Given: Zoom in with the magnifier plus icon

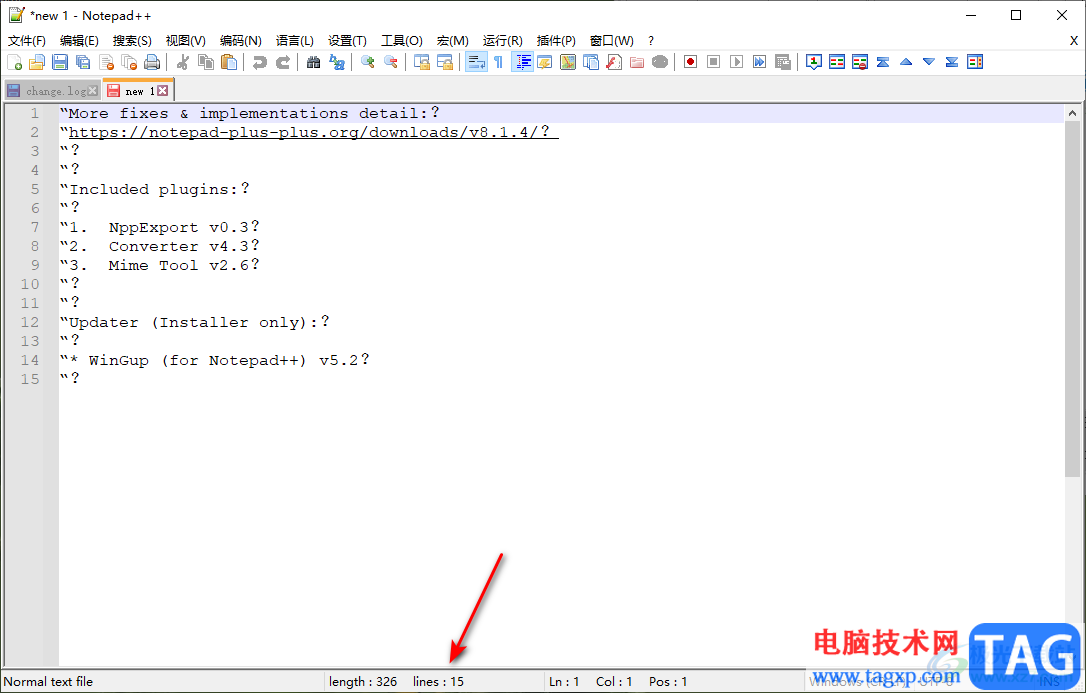Looking at the screenshot, I should (x=368, y=62).
